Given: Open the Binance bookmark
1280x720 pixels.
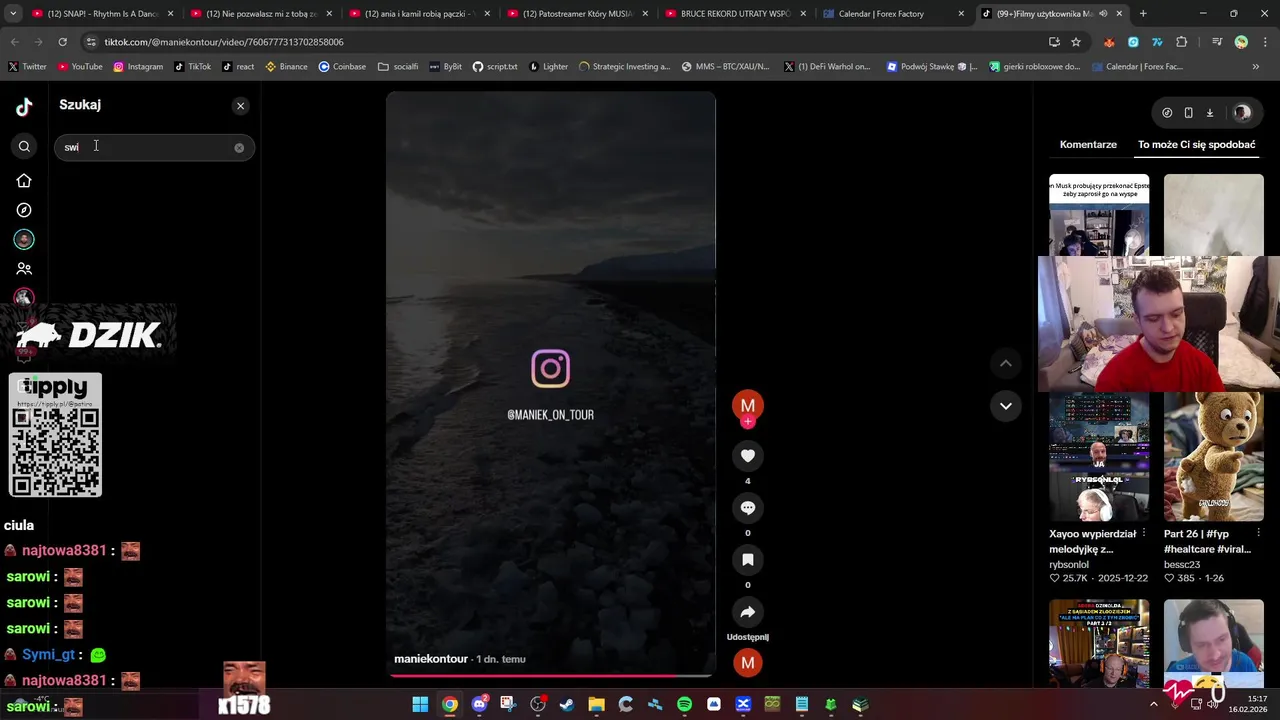Looking at the screenshot, I should click(286, 67).
